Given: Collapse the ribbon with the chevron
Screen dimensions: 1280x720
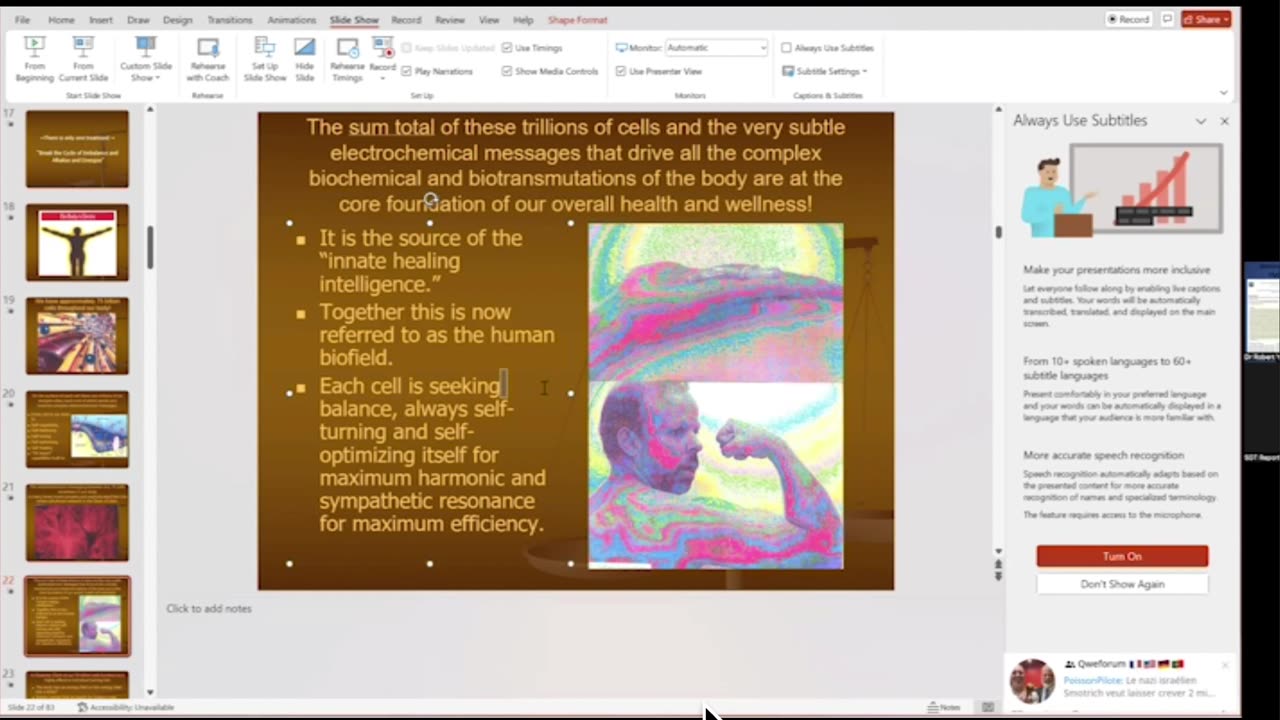Looking at the screenshot, I should [x=1223, y=93].
